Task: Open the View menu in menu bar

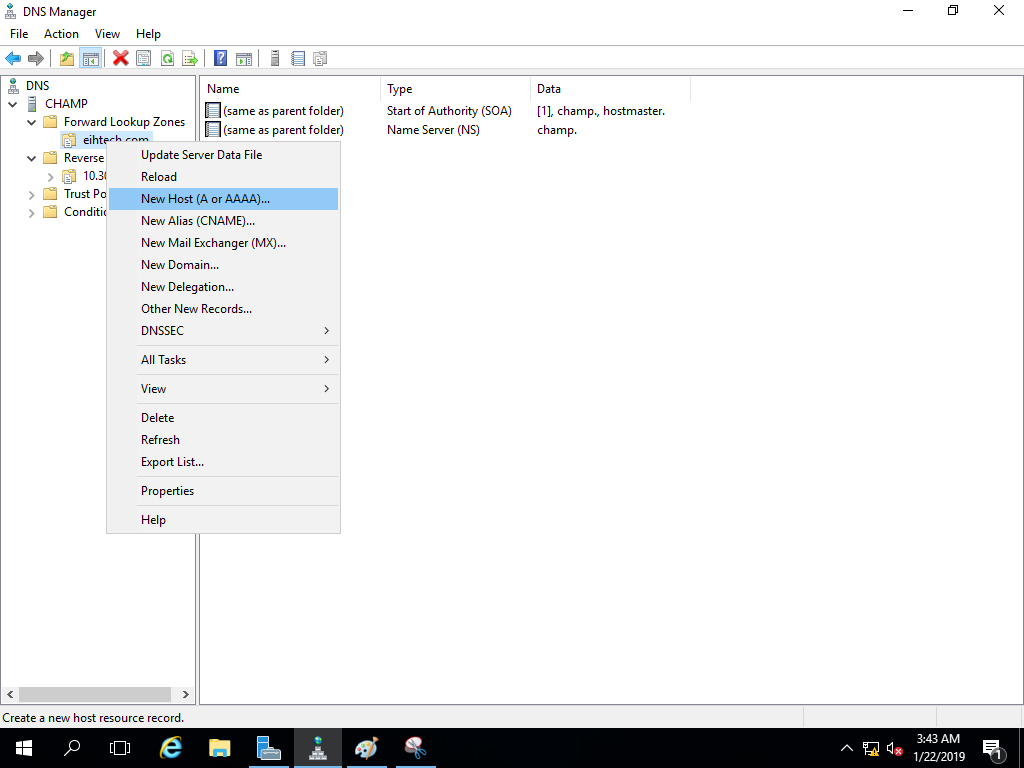Action: pyautogui.click(x=107, y=34)
